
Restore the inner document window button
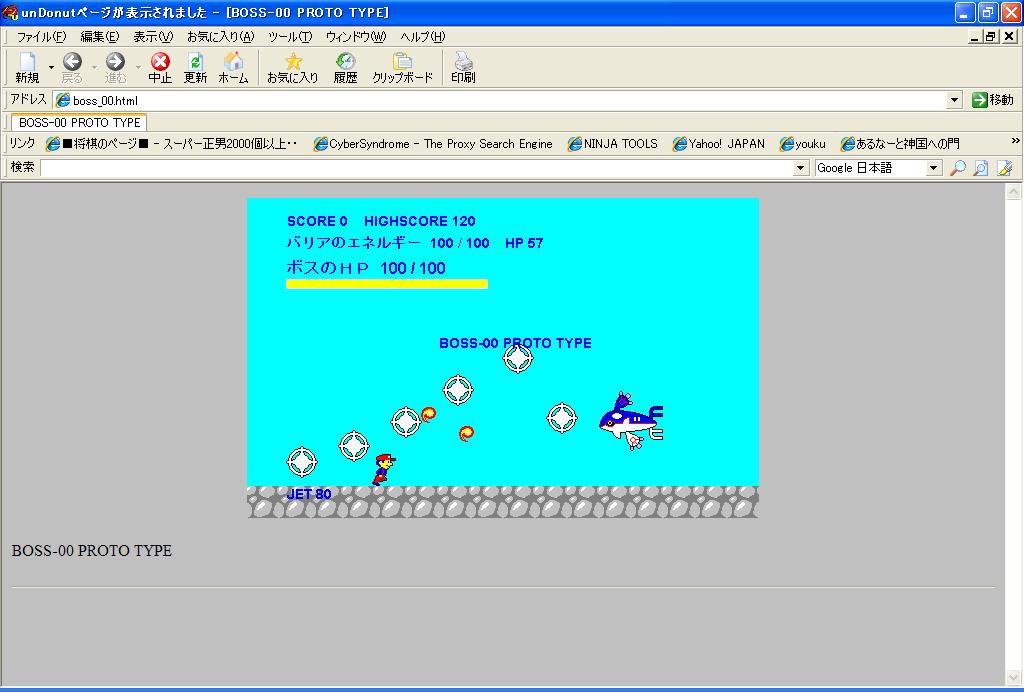[991, 37]
